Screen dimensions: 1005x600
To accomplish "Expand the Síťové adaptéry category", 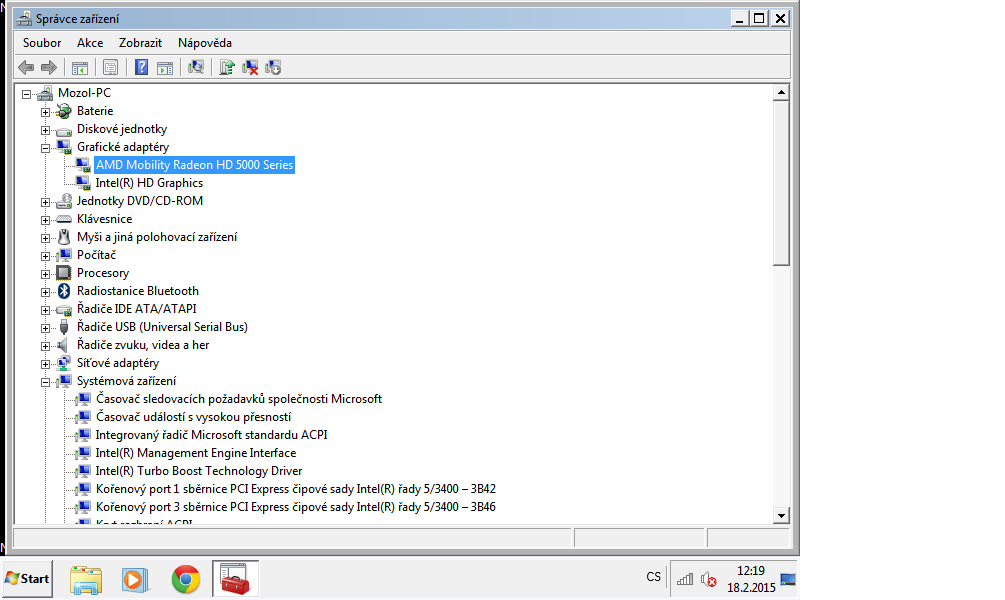I will (x=46, y=364).
